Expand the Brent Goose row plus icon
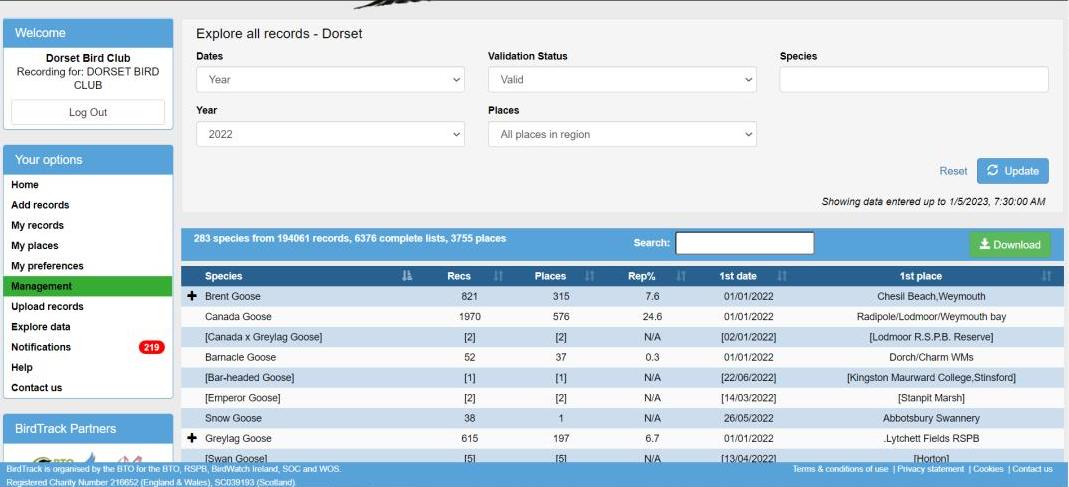1069x487 pixels. point(192,297)
